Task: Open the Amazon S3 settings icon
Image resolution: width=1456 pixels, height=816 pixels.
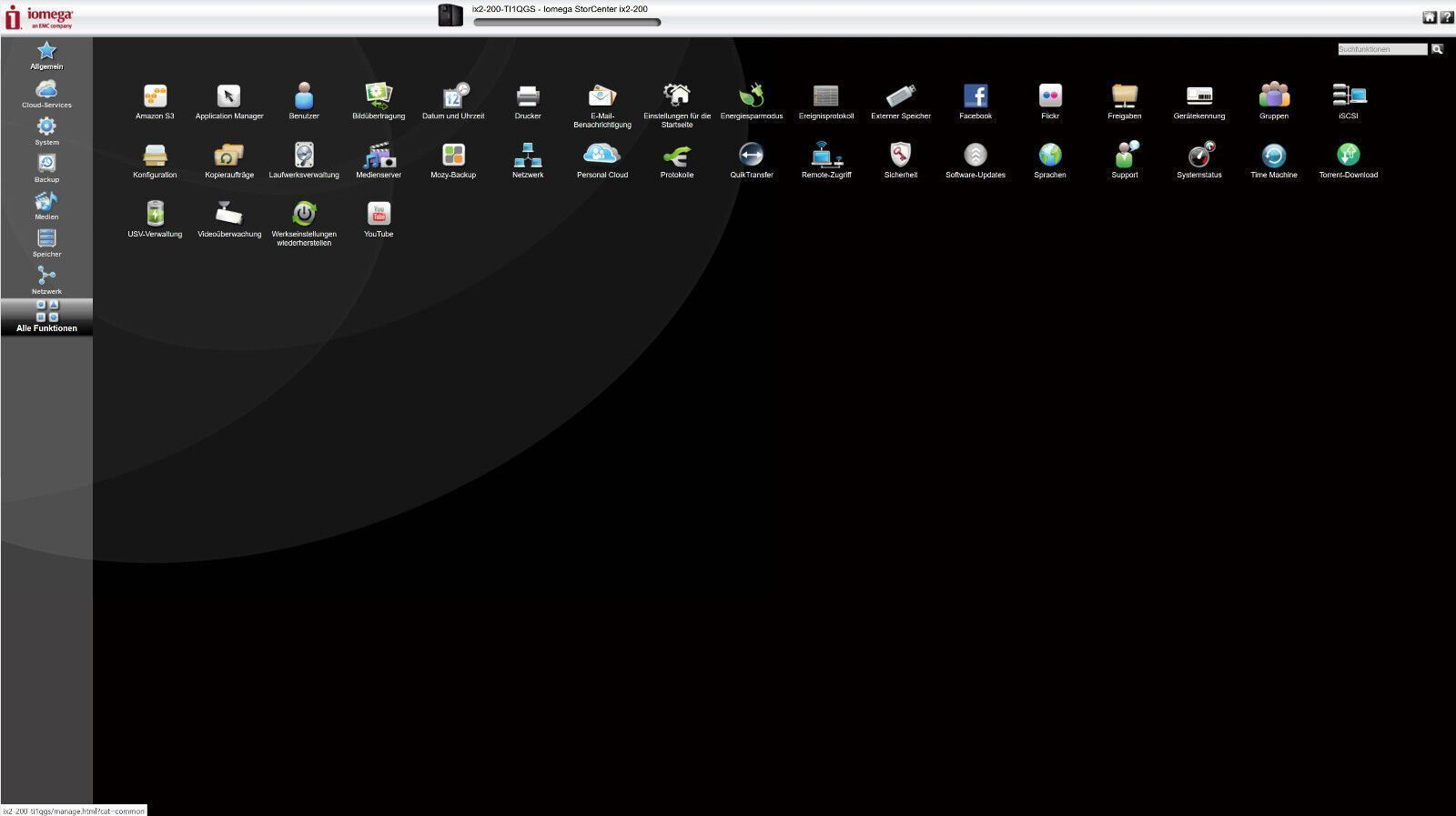Action: tap(155, 96)
